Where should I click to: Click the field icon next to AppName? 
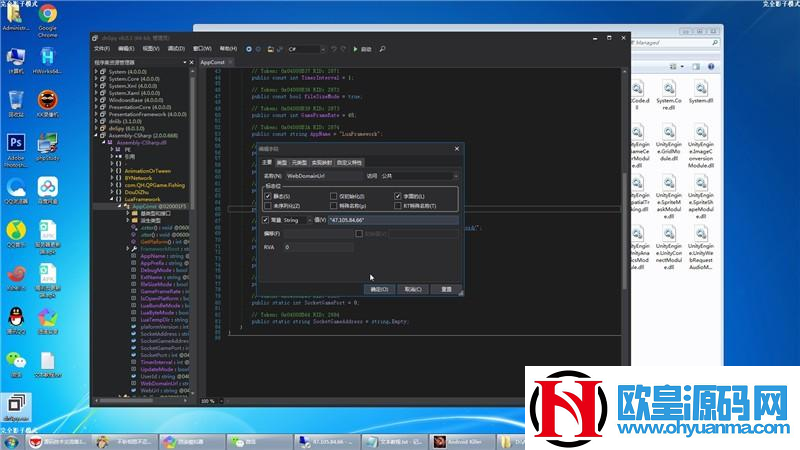pyautogui.click(x=134, y=256)
